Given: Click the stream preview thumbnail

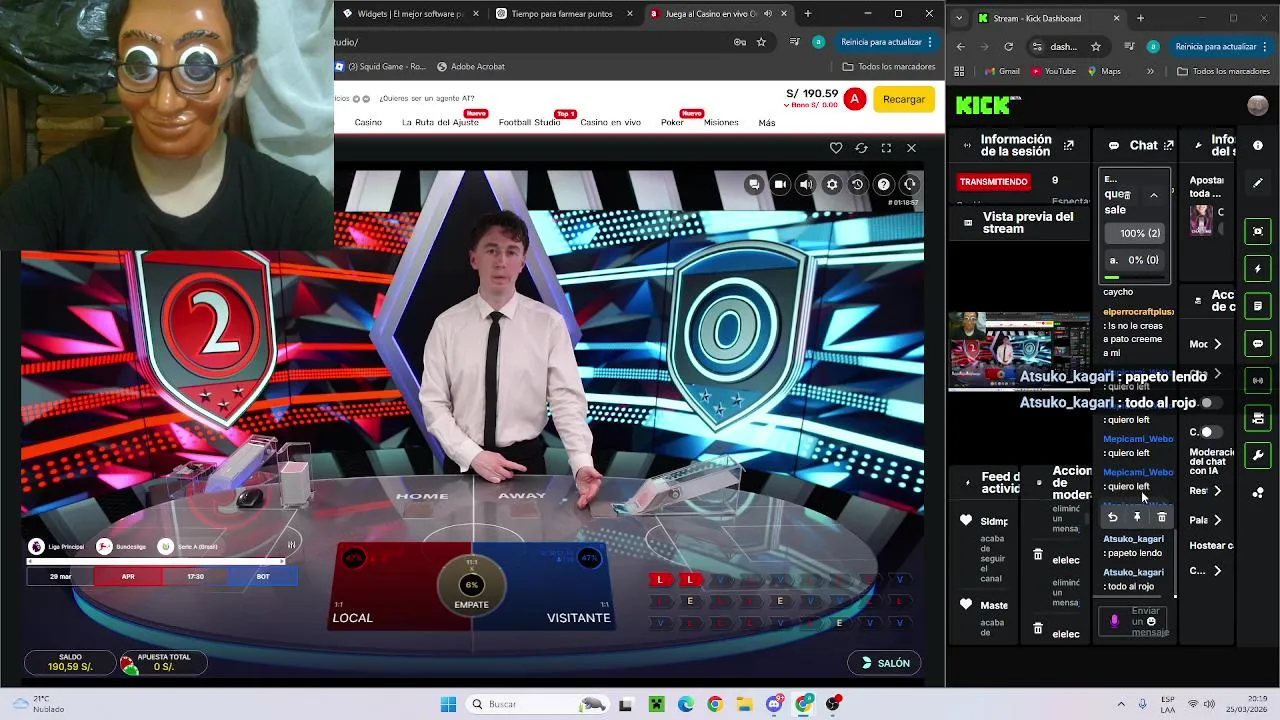Looking at the screenshot, I should coord(1019,349).
